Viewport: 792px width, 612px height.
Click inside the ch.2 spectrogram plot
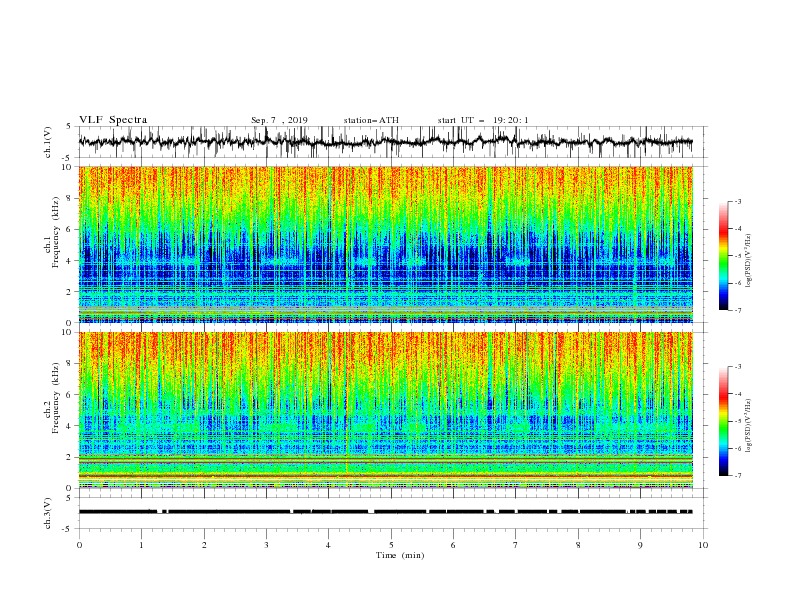coord(385,410)
